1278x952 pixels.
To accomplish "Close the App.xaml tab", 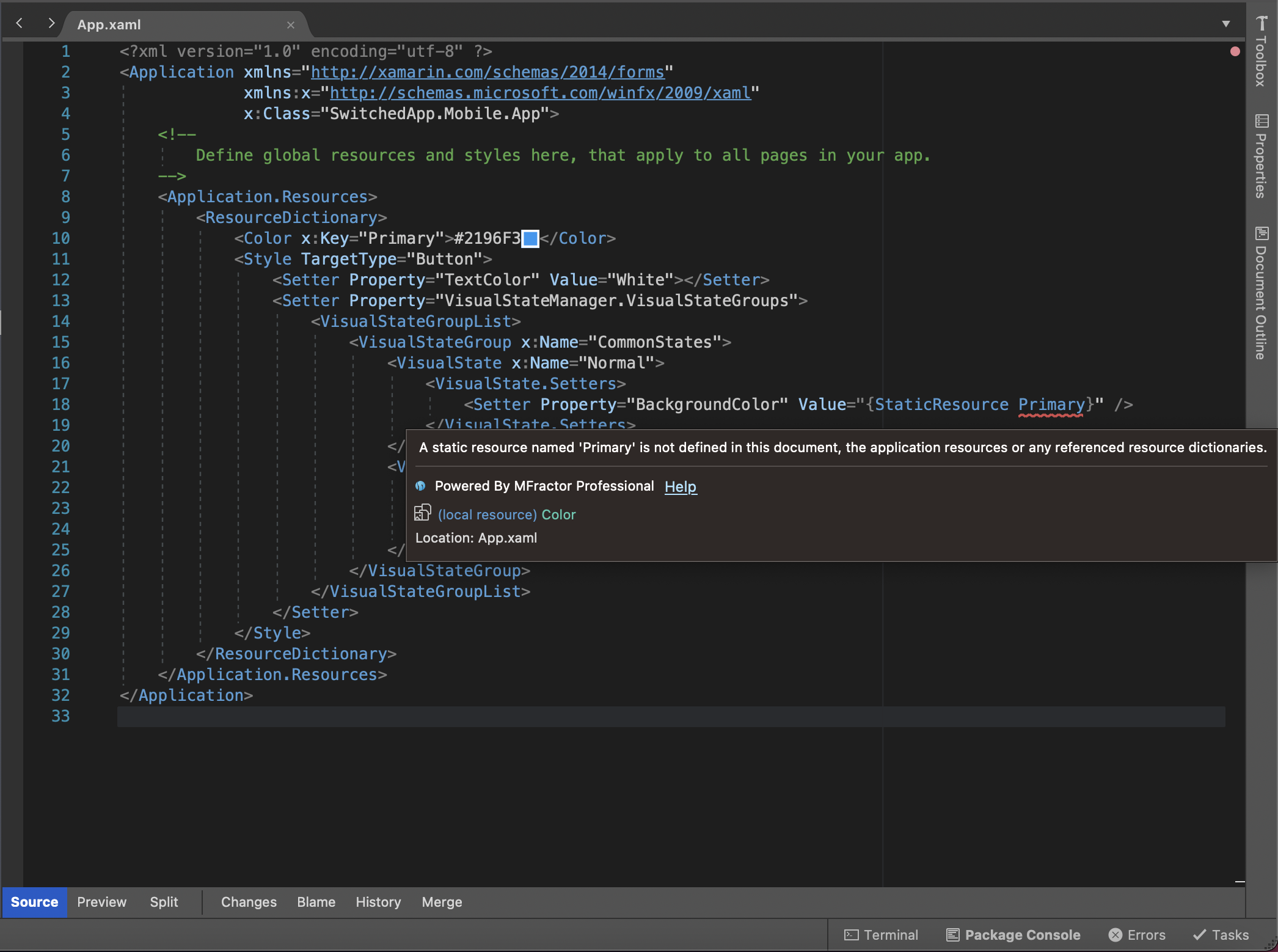I will point(291,25).
